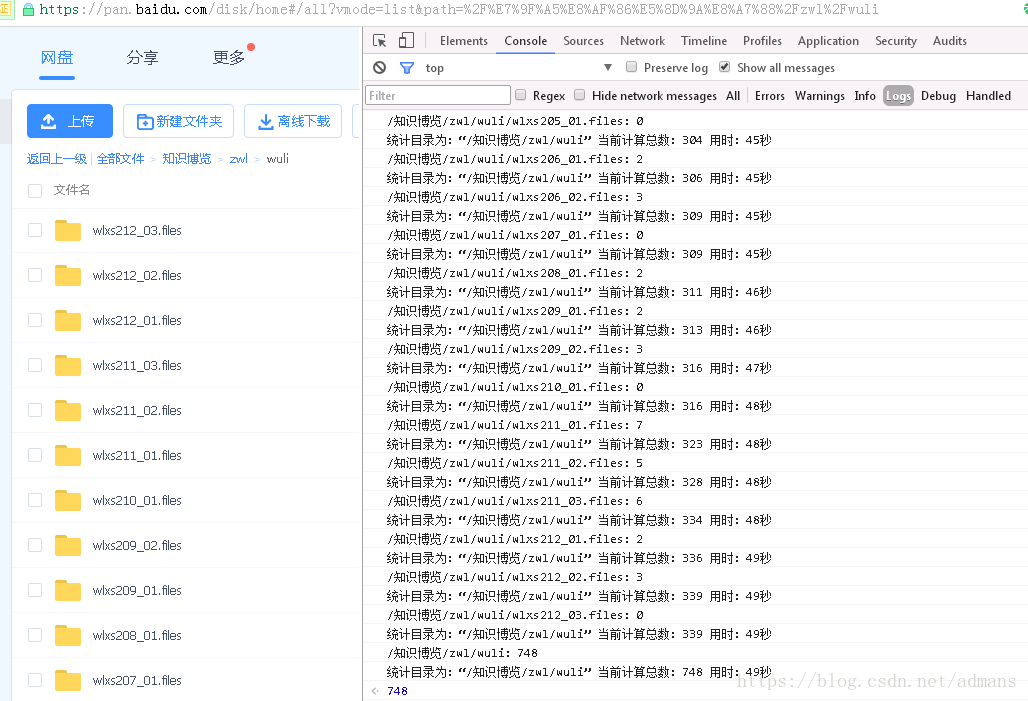
Task: Click console result value 748
Action: pos(397,691)
